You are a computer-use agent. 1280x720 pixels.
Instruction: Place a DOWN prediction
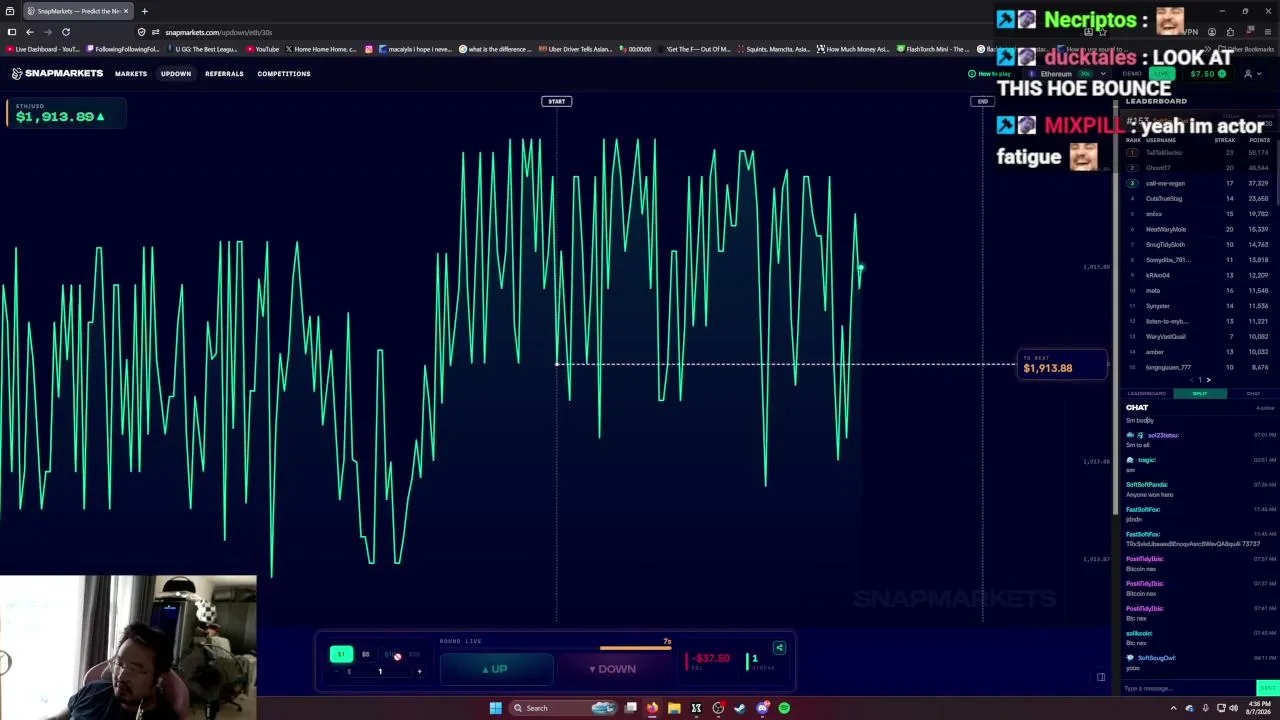[612, 669]
